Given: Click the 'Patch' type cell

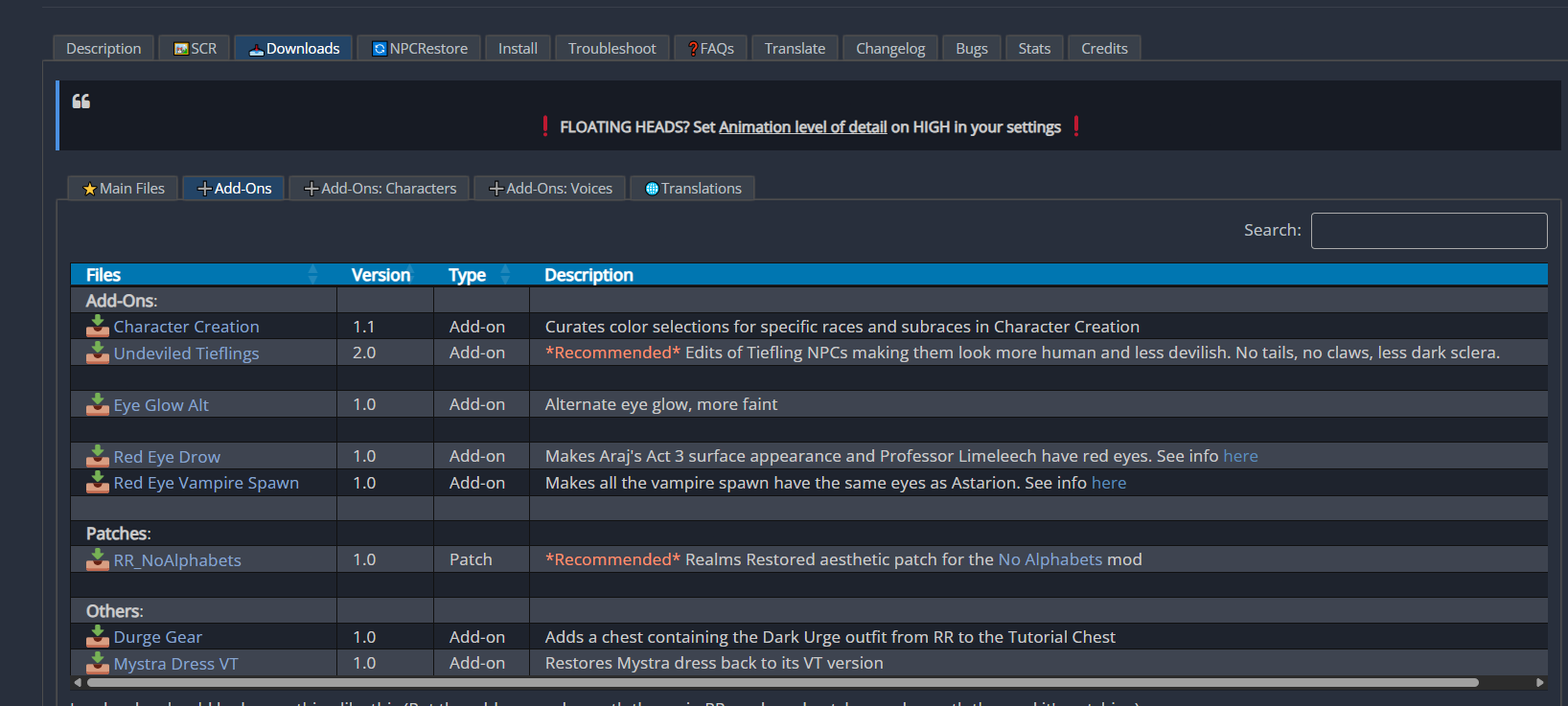Looking at the screenshot, I should (x=481, y=559).
